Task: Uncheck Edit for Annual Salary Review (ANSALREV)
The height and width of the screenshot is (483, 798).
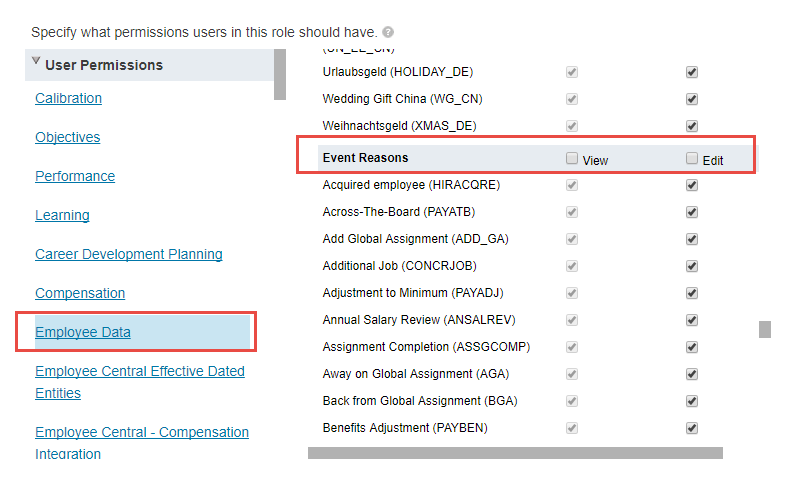Action: pyautogui.click(x=692, y=320)
